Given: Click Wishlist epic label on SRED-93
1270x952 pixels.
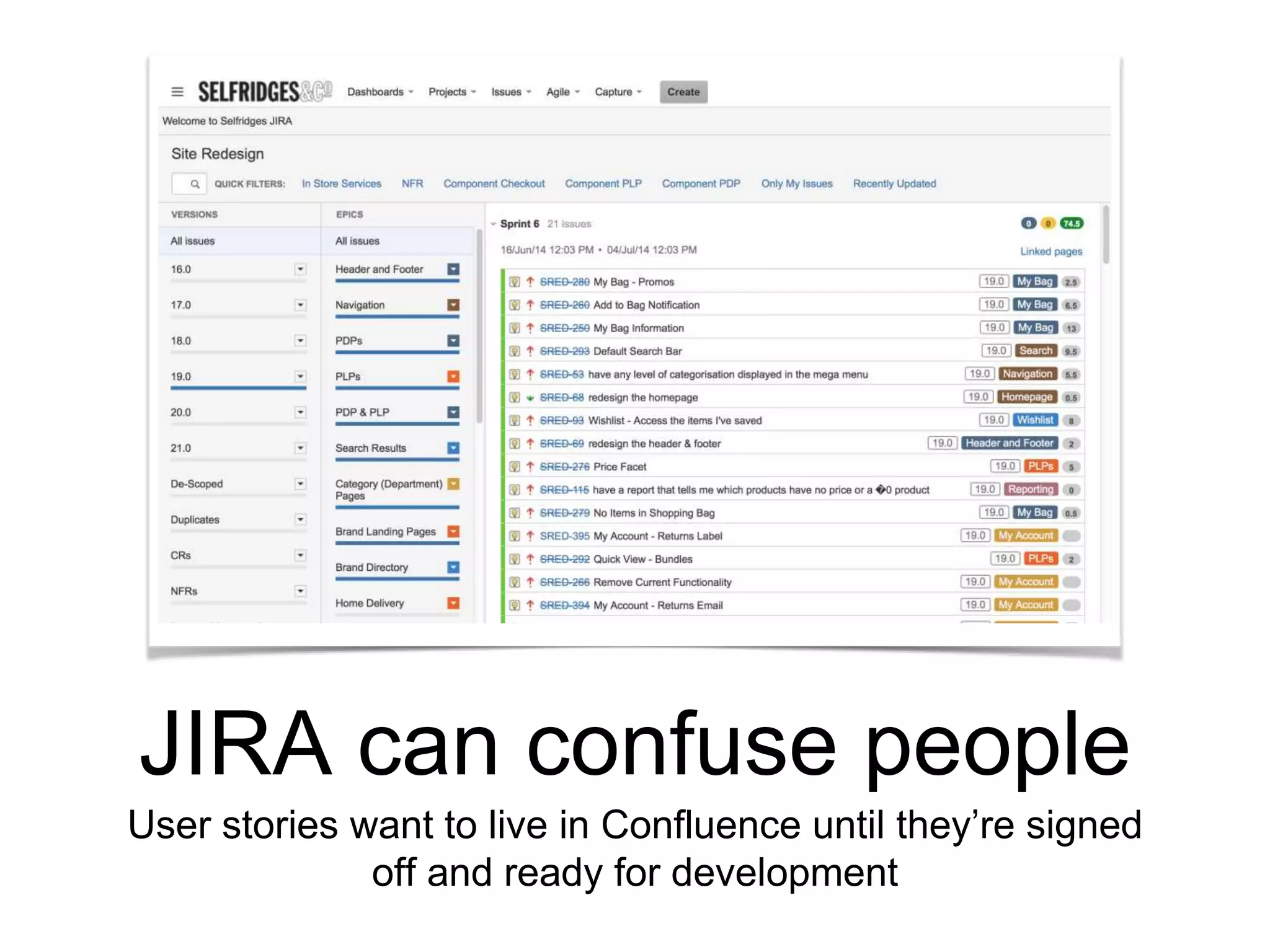Looking at the screenshot, I should pyautogui.click(x=1035, y=420).
